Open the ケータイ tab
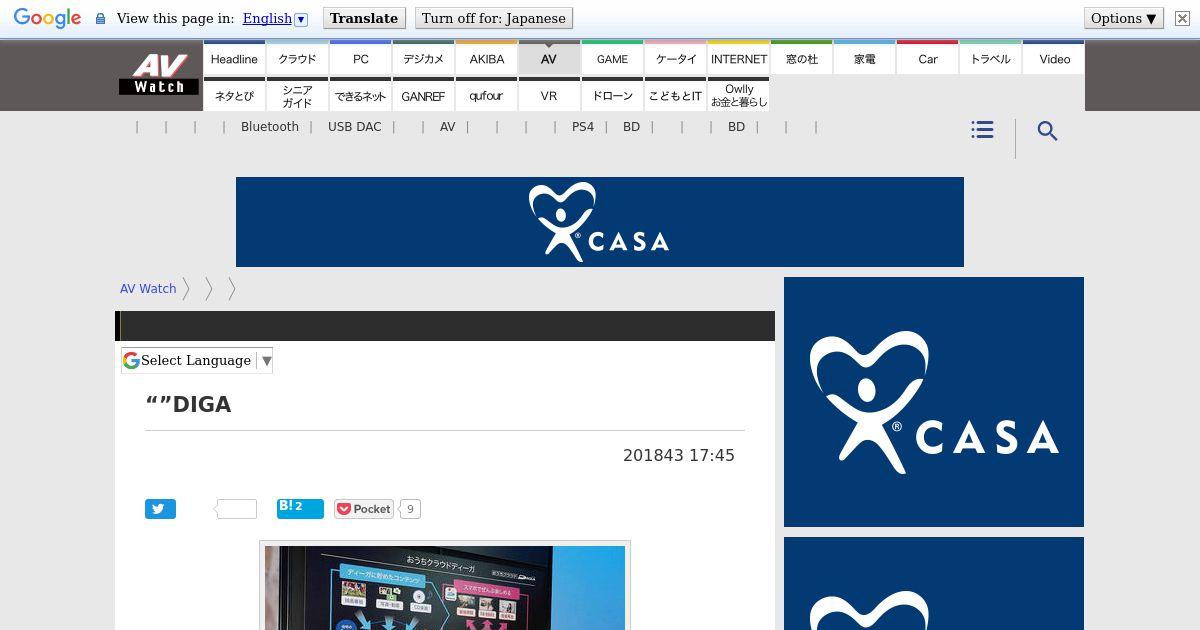Image resolution: width=1200 pixels, height=630 pixels. 675,58
